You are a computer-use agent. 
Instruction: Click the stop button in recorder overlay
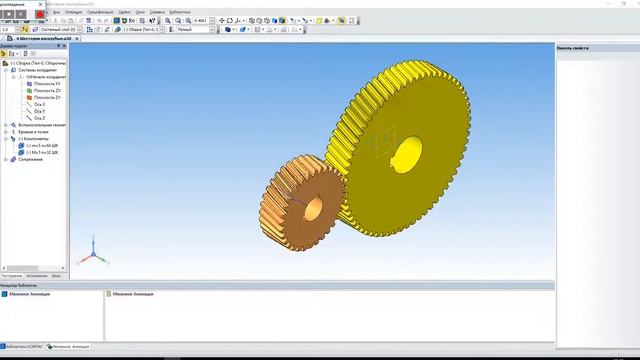(9, 14)
